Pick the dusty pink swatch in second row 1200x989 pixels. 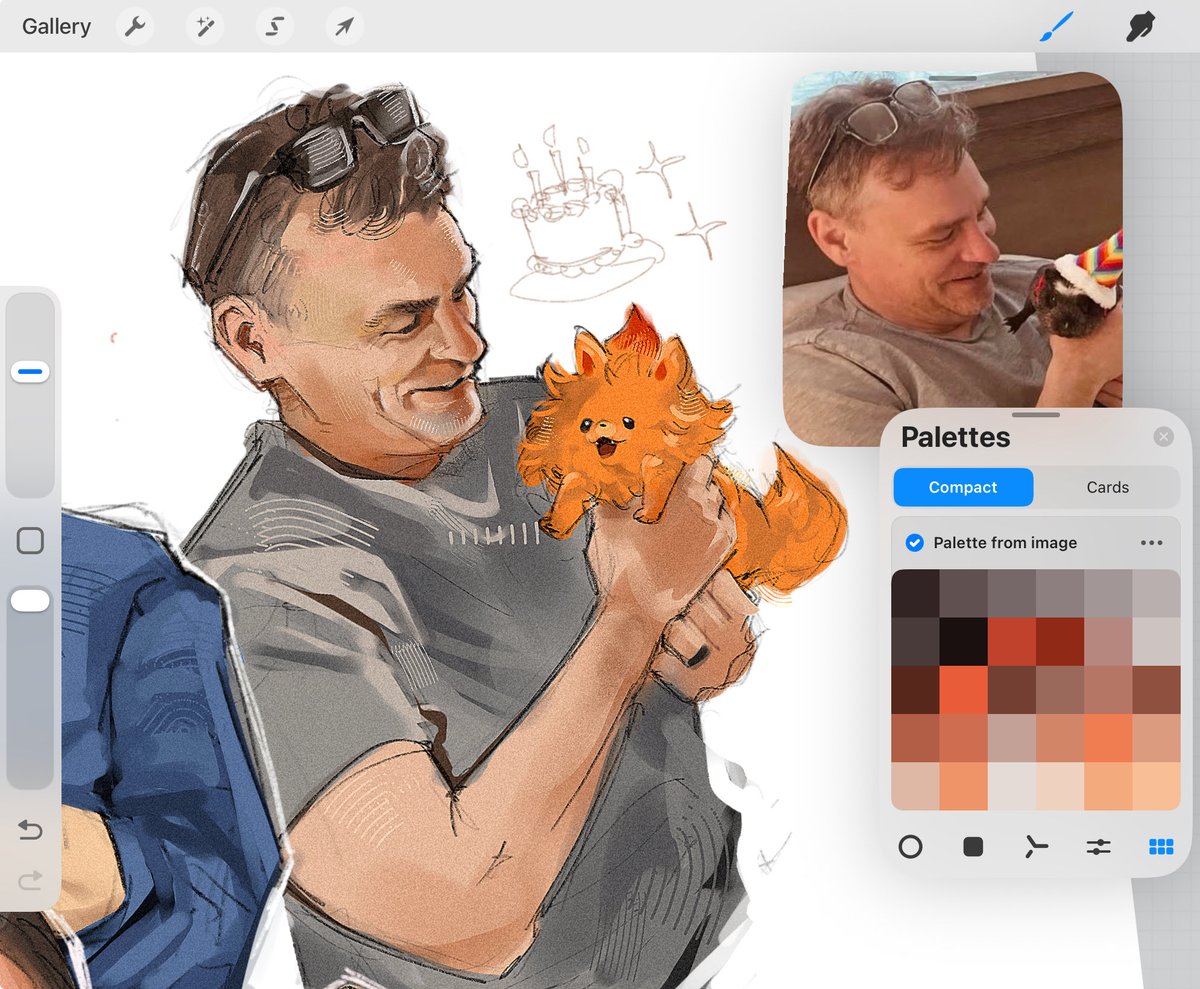point(1108,642)
